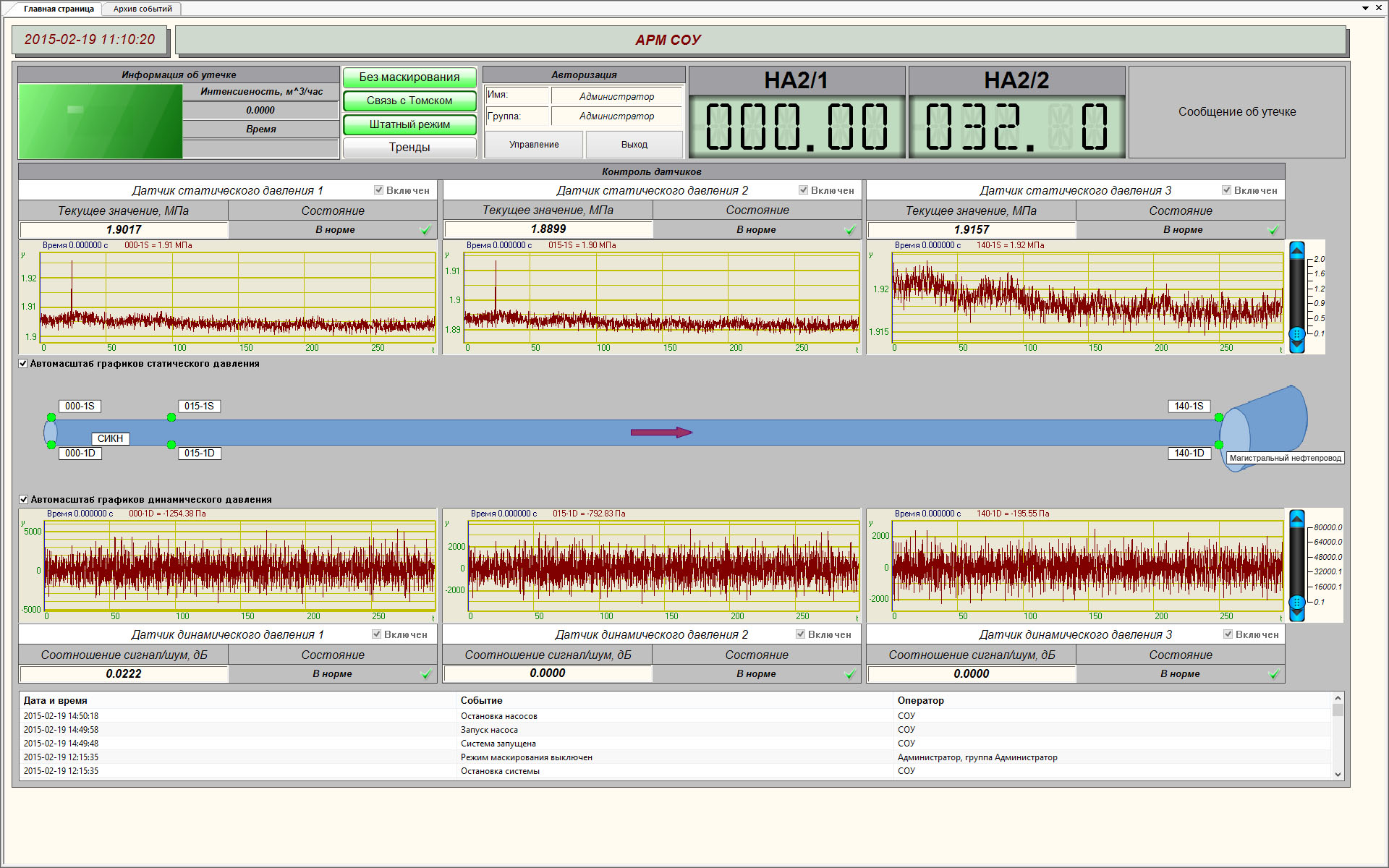Click the Связь с Томском button
The width and height of the screenshot is (1389, 868).
pos(409,101)
